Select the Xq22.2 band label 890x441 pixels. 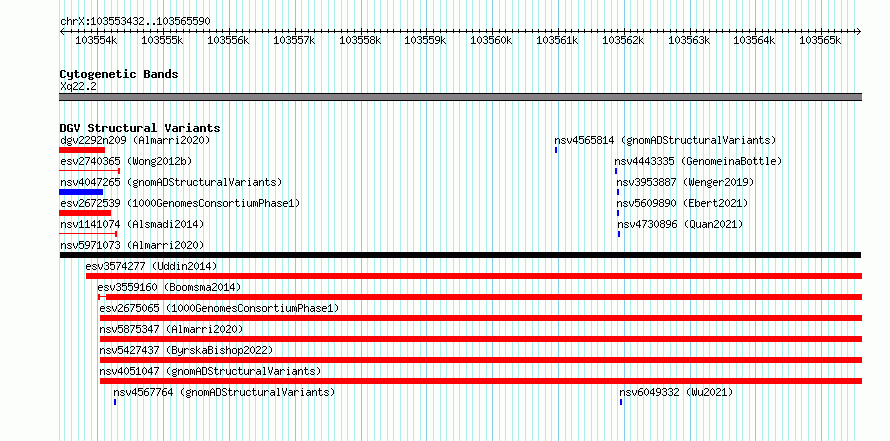pyautogui.click(x=78, y=86)
